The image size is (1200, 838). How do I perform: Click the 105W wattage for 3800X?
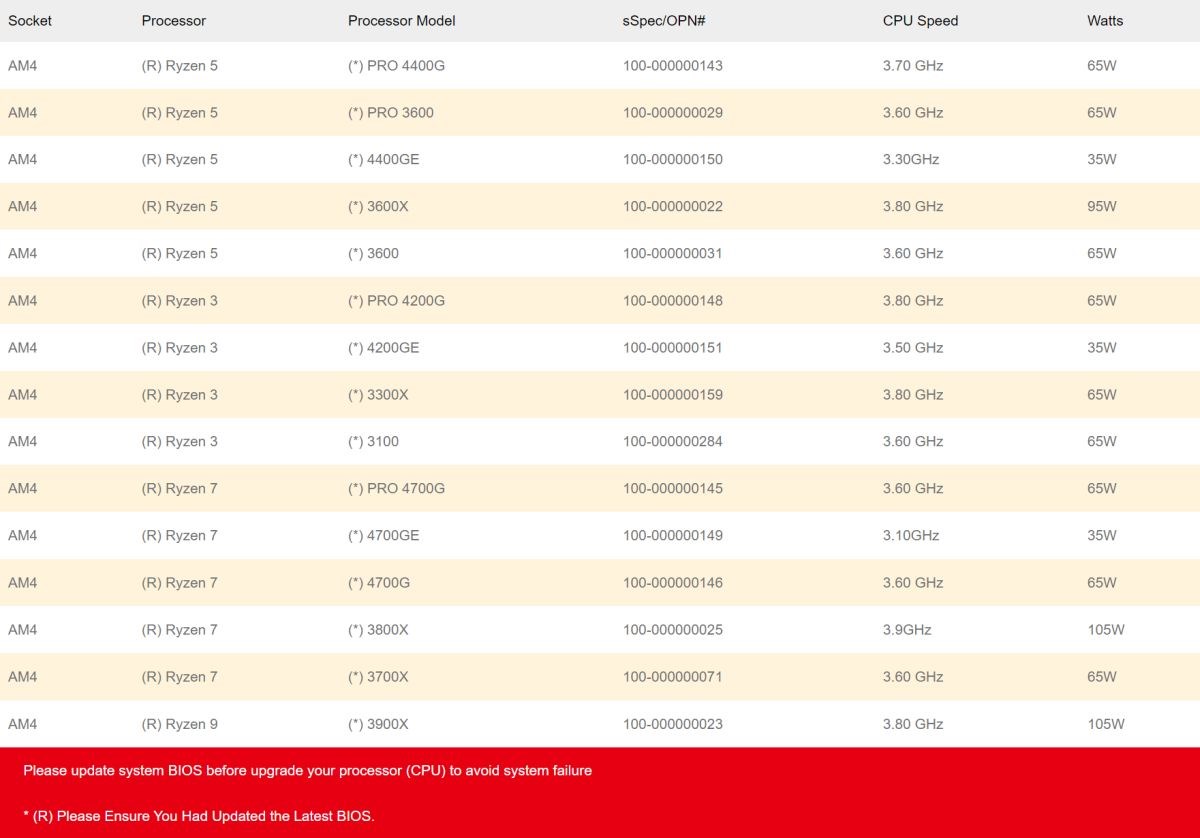[x=1106, y=630]
